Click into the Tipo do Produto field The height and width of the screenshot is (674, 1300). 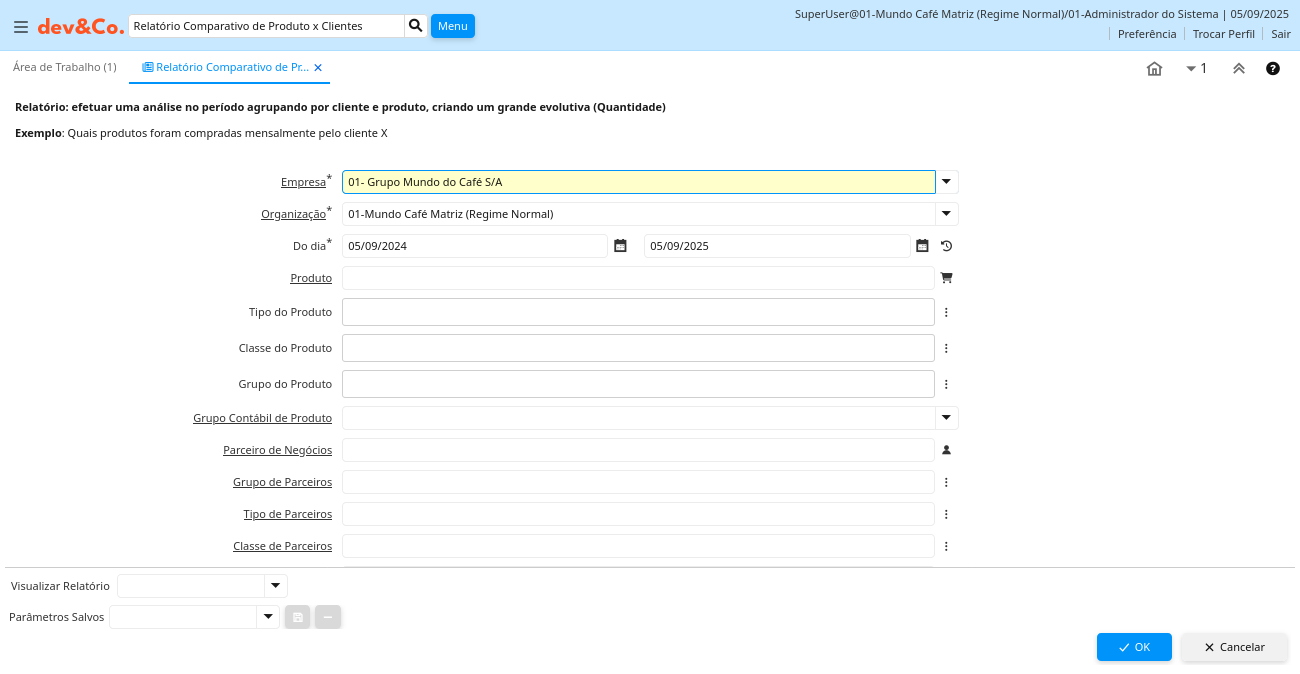(638, 312)
